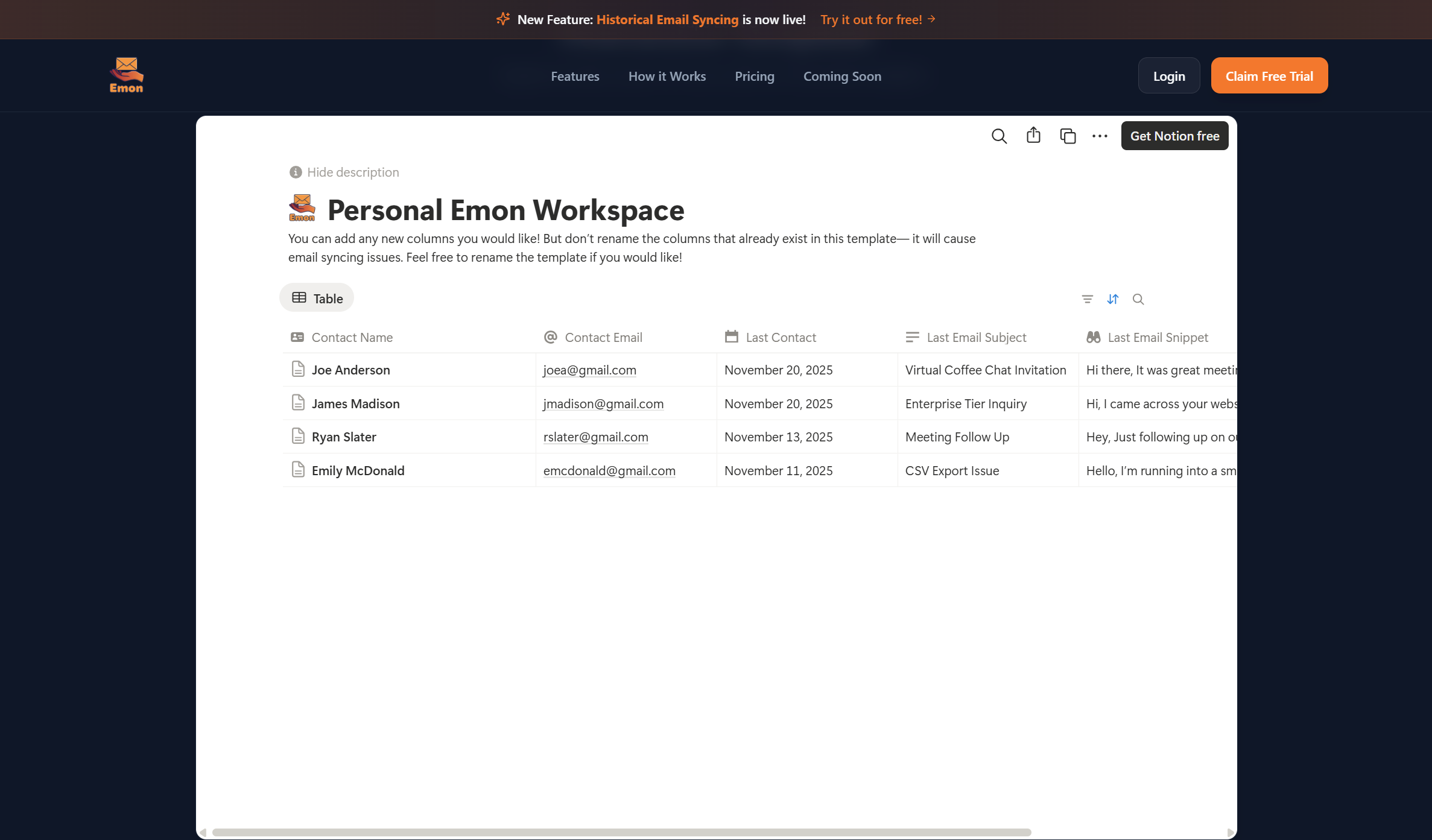Screen dimensions: 1432x840
Task: Click the blue sort arrows icon
Action: coord(1113,299)
